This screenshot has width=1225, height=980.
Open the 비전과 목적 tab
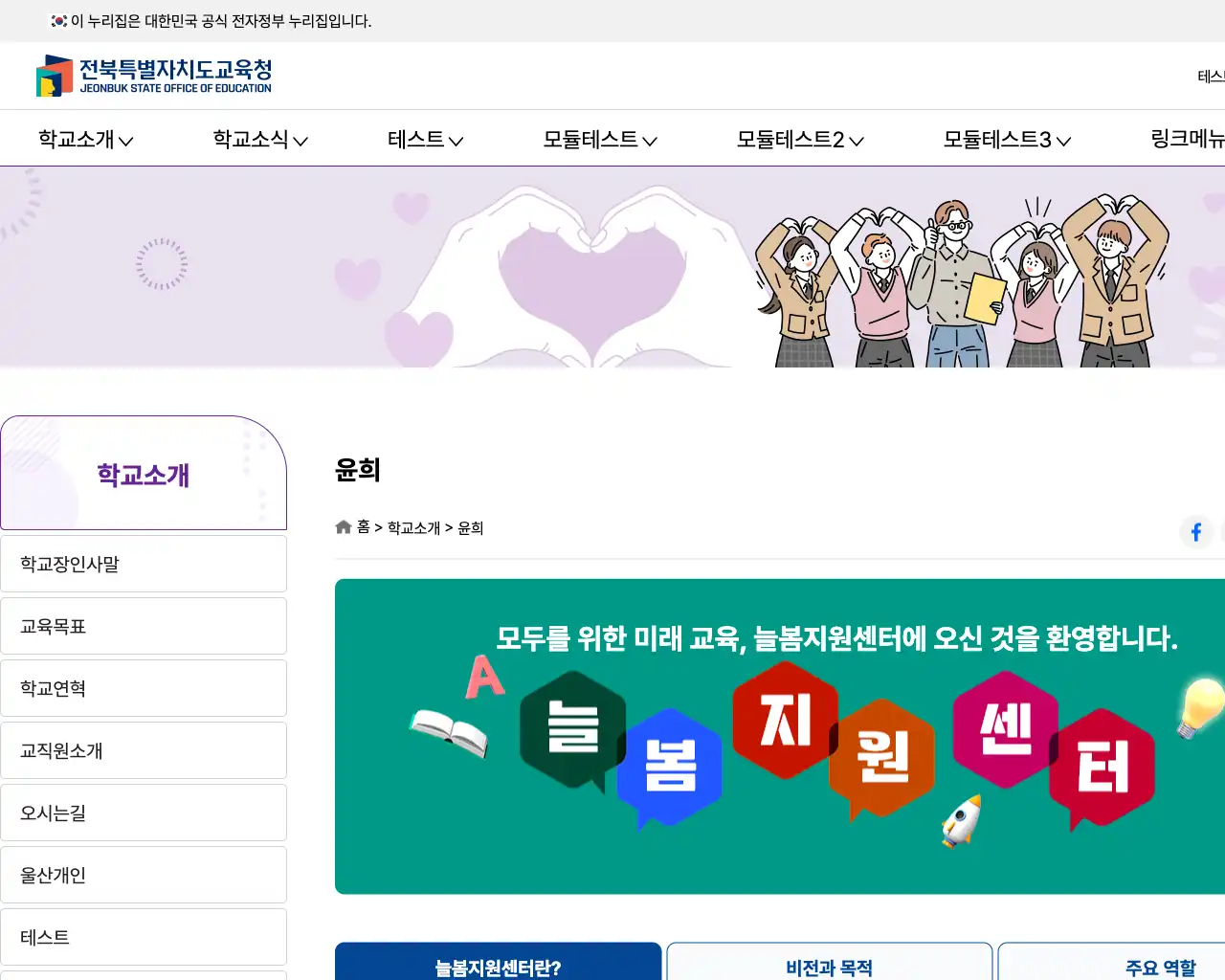pos(829,967)
